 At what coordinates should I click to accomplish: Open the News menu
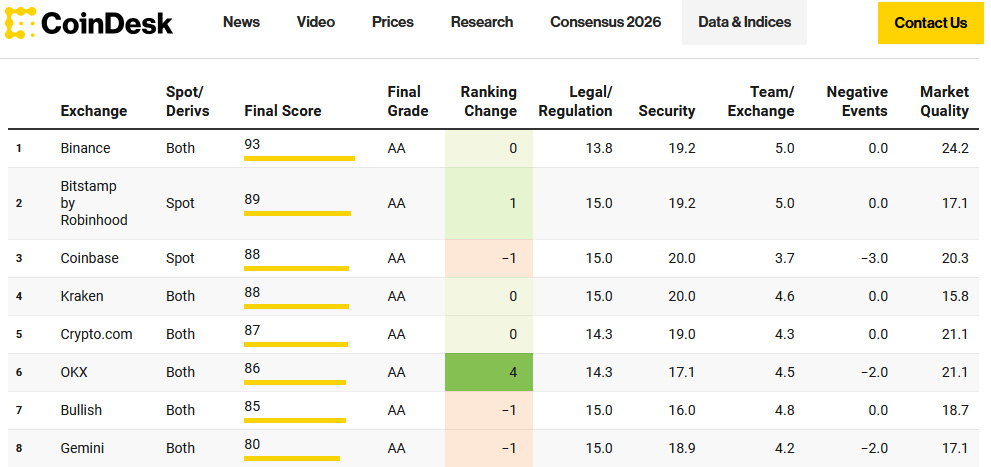(241, 22)
